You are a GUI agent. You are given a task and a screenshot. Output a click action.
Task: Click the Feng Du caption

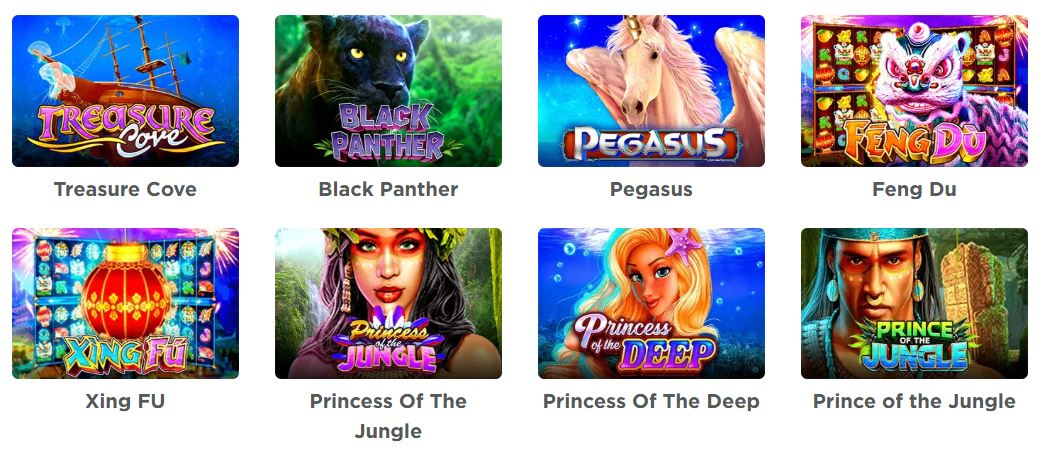click(914, 190)
